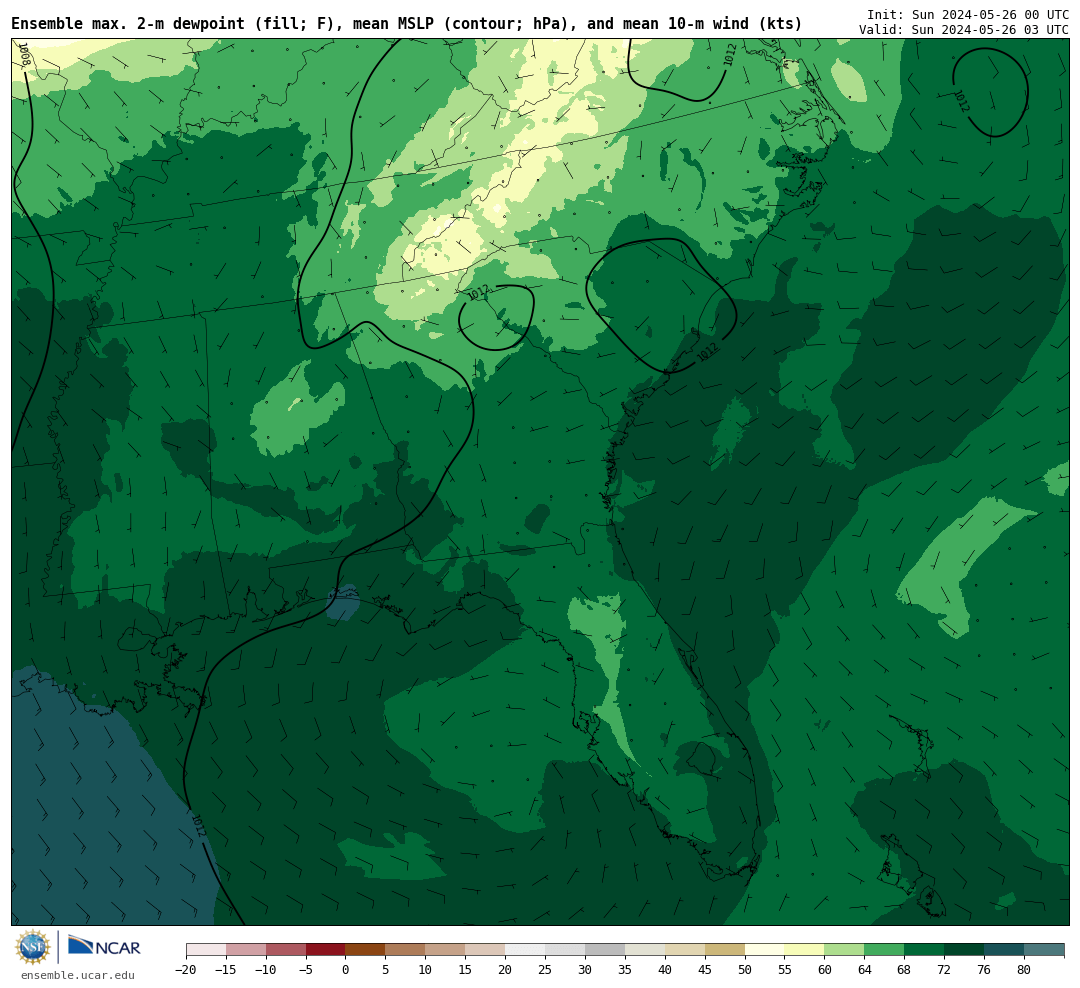Pick the 68 to 72 green swatch
The image size is (1080, 988).
coord(925,950)
